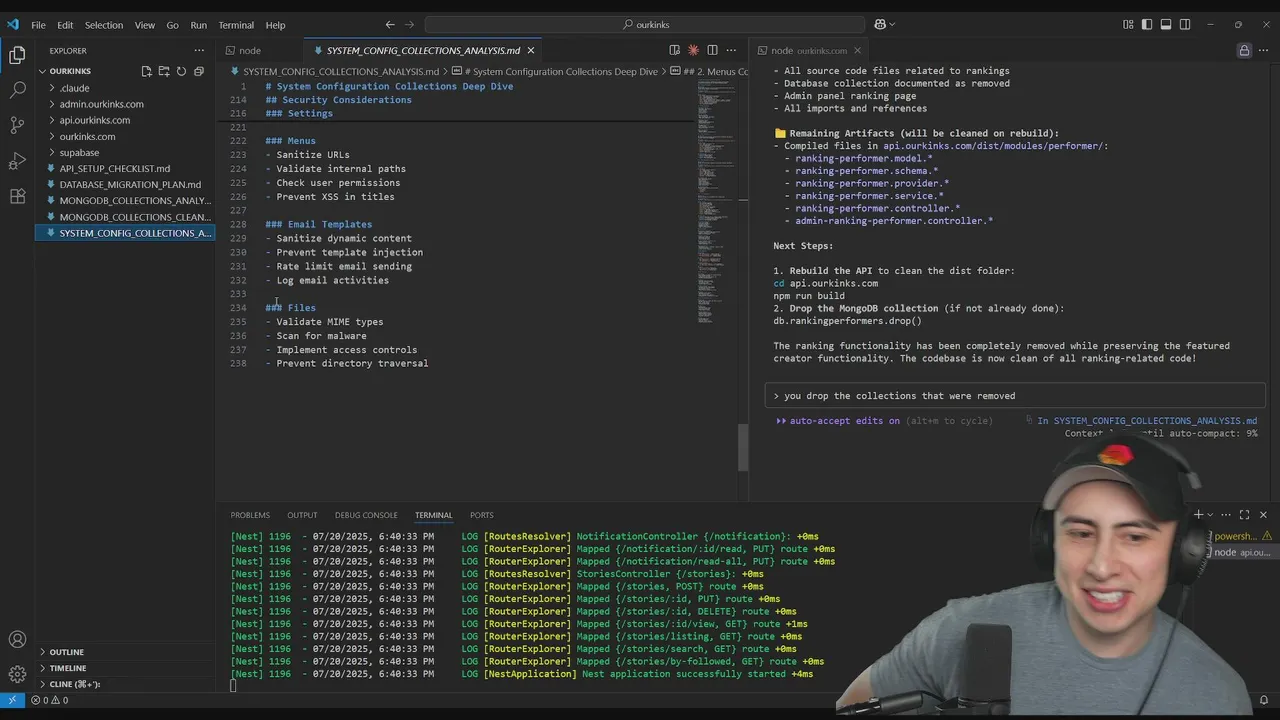Open the Explorer view in the activity bar

(x=17, y=55)
